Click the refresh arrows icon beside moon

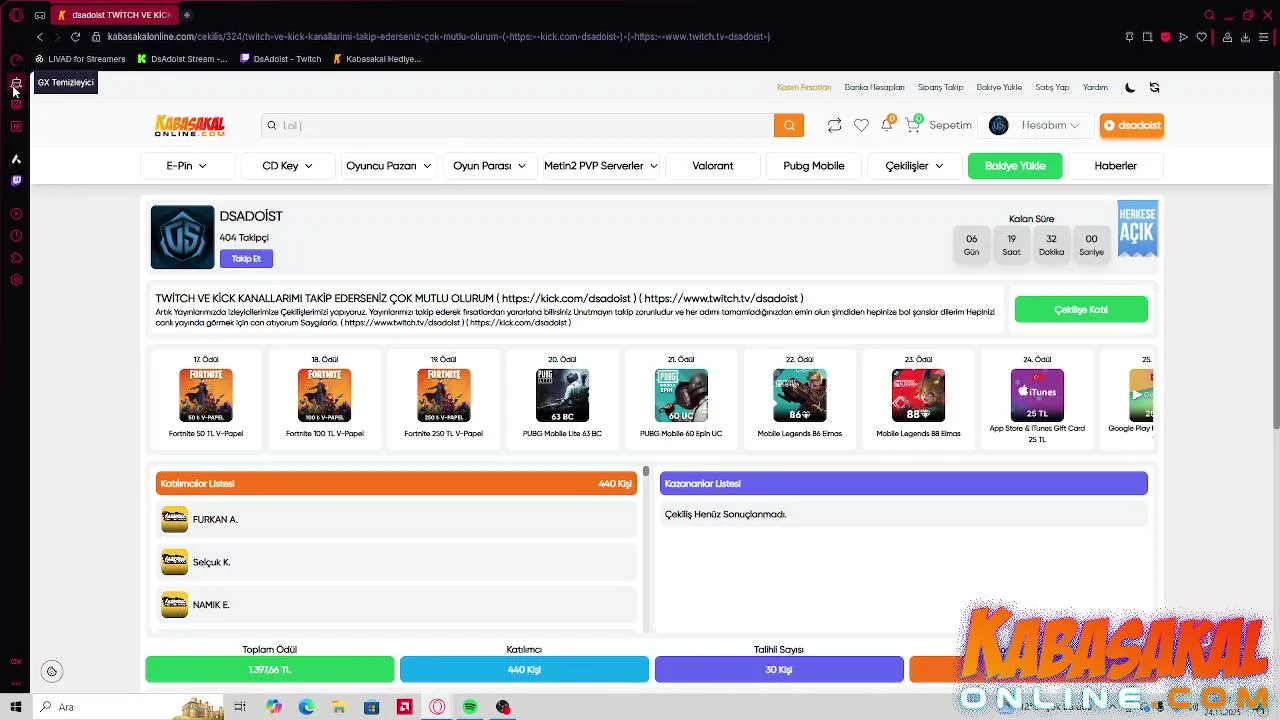click(1154, 87)
